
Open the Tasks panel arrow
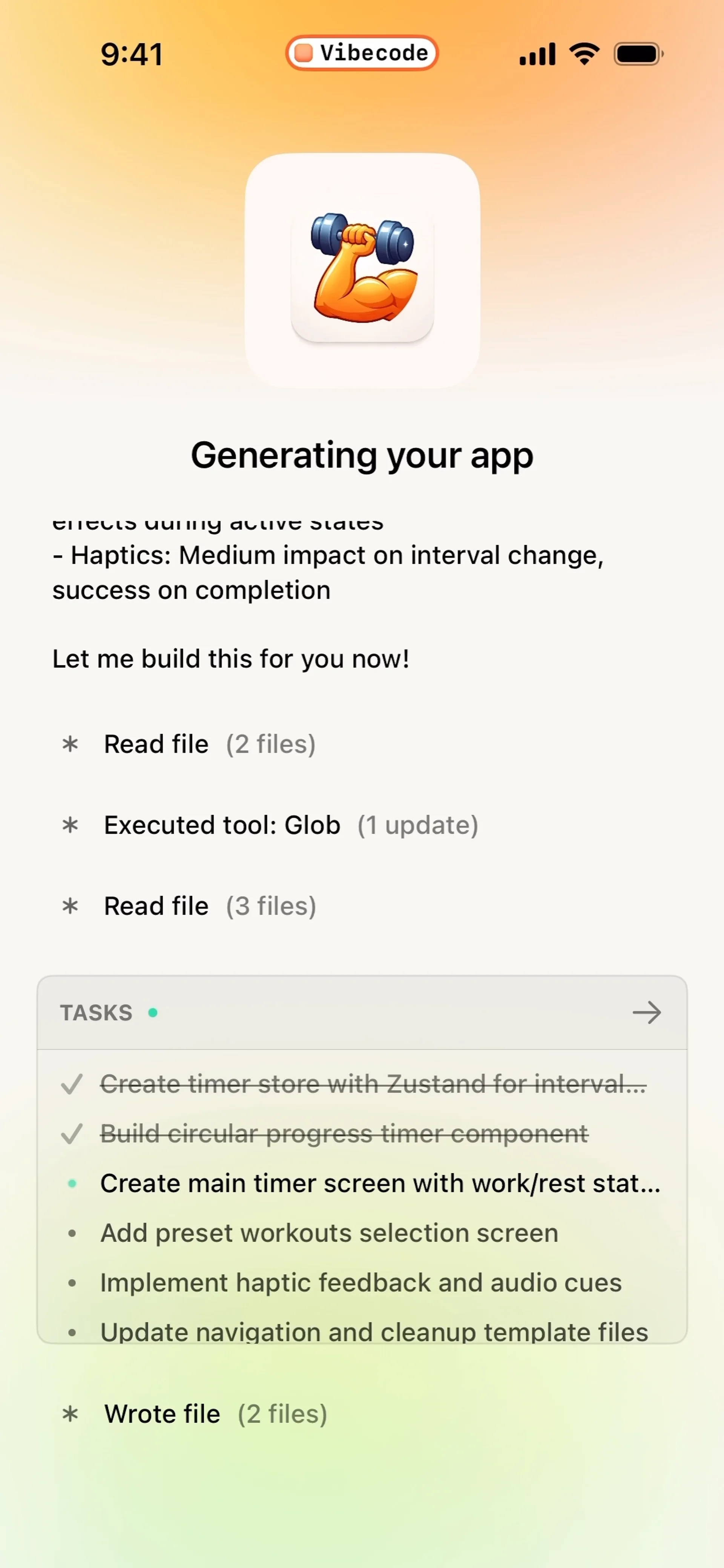646,1013
